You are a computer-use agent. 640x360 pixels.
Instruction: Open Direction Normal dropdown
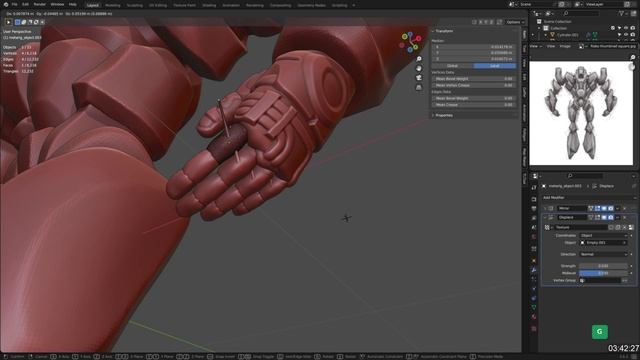[603, 254]
